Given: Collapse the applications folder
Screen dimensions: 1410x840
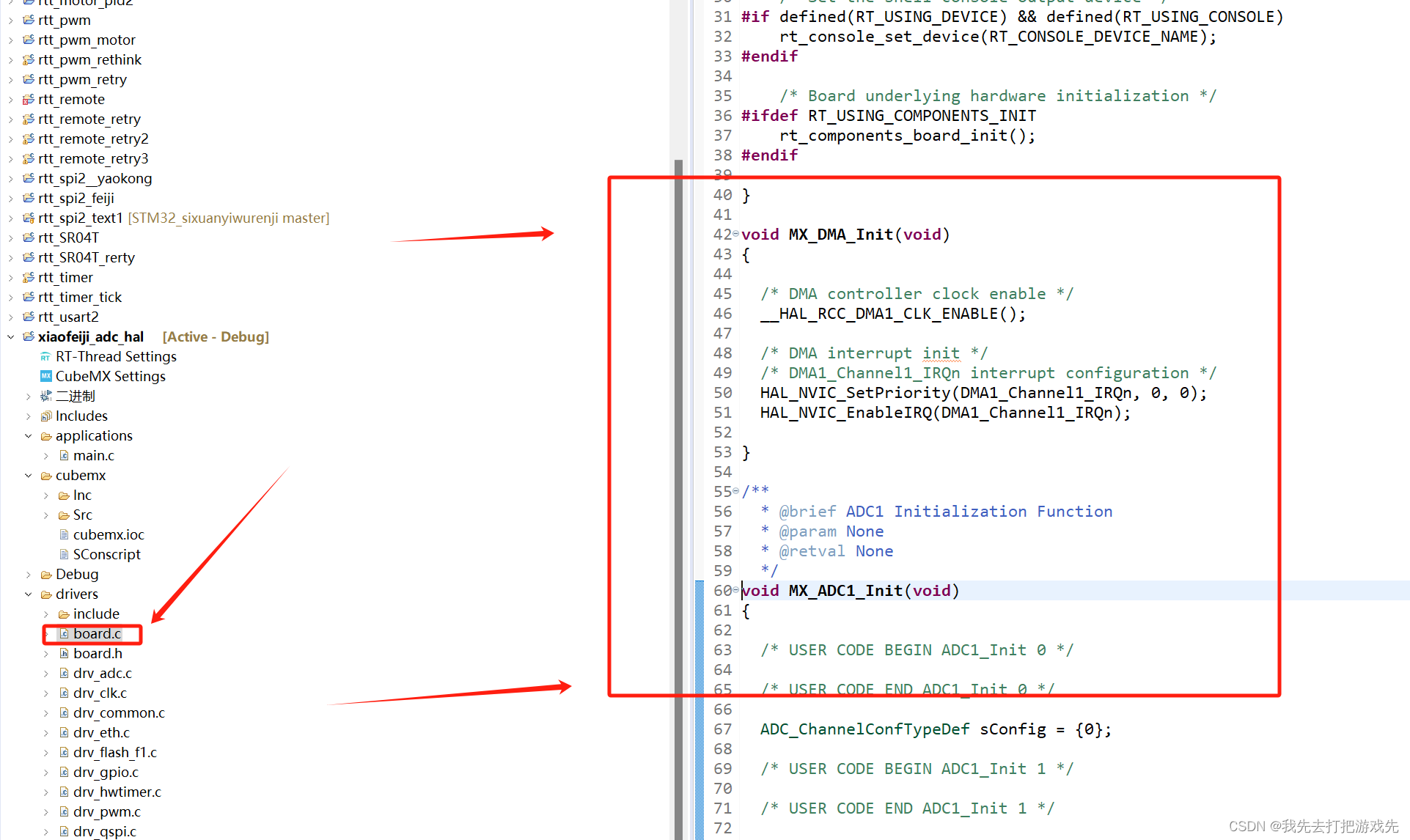Looking at the screenshot, I should pos(29,435).
